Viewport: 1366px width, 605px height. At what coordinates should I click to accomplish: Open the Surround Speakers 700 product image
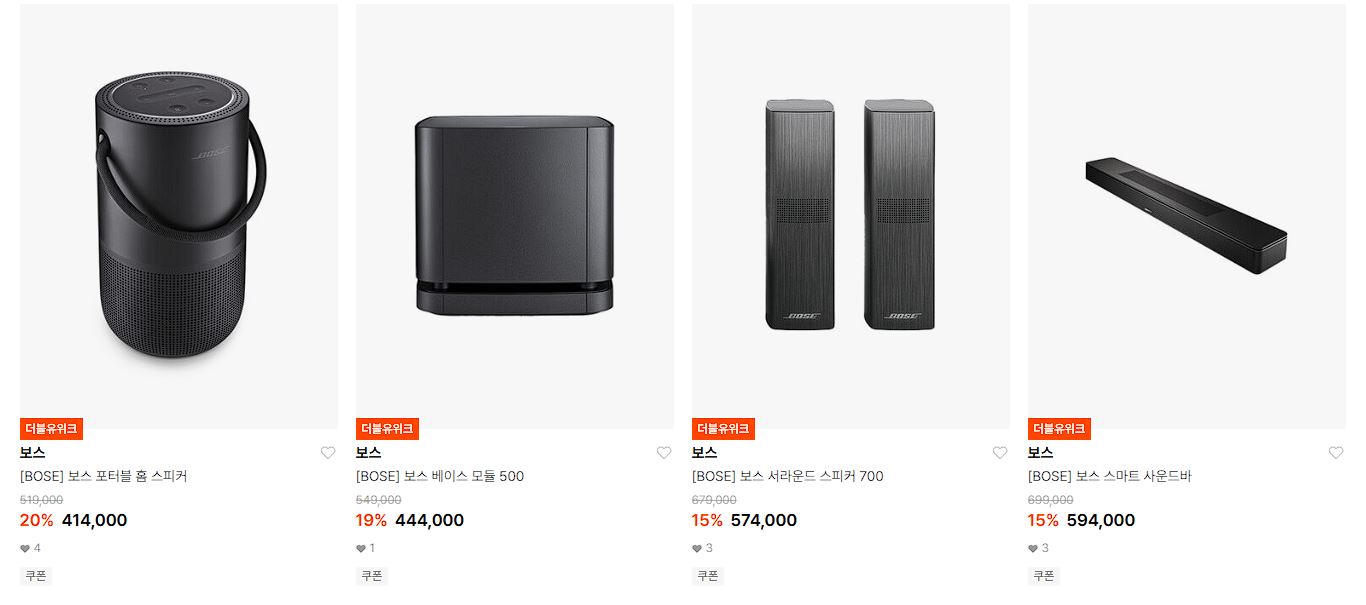tap(851, 216)
